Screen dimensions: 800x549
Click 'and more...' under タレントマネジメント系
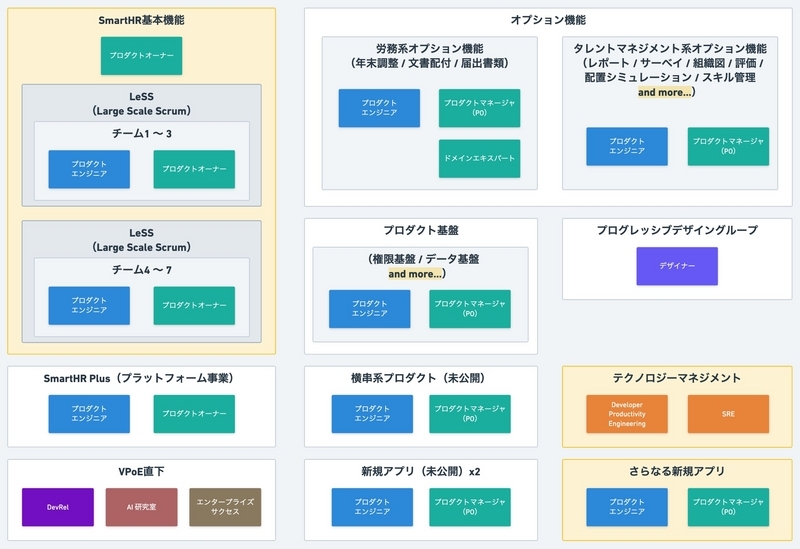pos(665,92)
